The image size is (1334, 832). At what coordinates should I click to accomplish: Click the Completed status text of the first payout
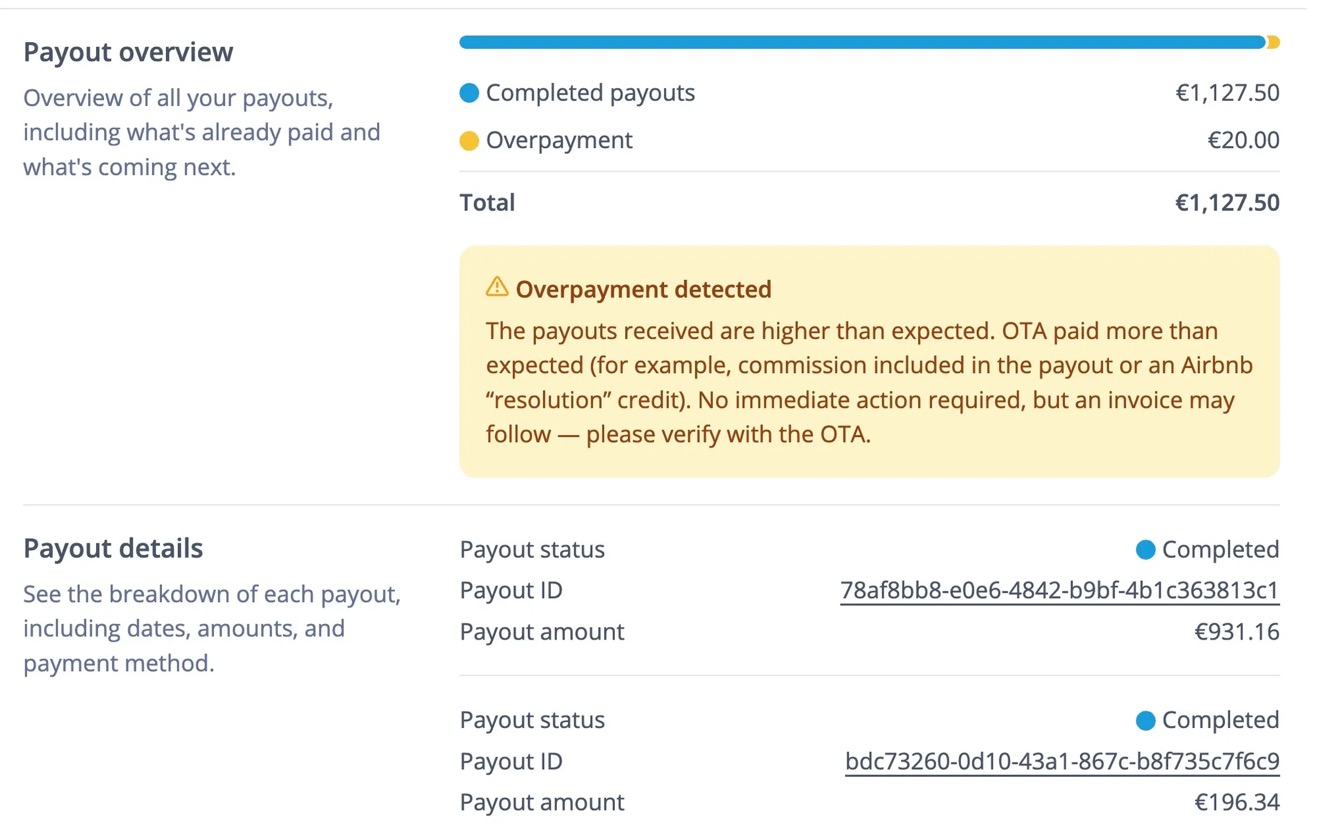(x=1220, y=550)
